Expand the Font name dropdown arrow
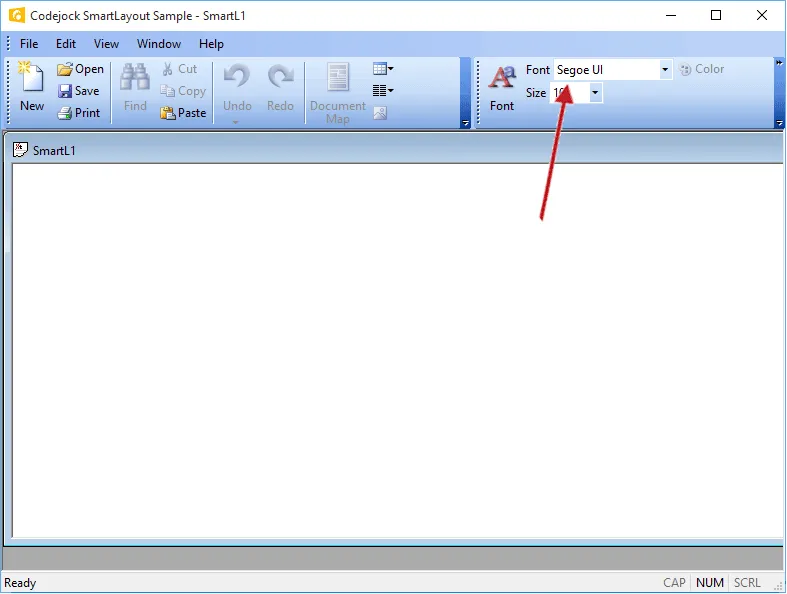The width and height of the screenshot is (787, 594). pyautogui.click(x=665, y=70)
